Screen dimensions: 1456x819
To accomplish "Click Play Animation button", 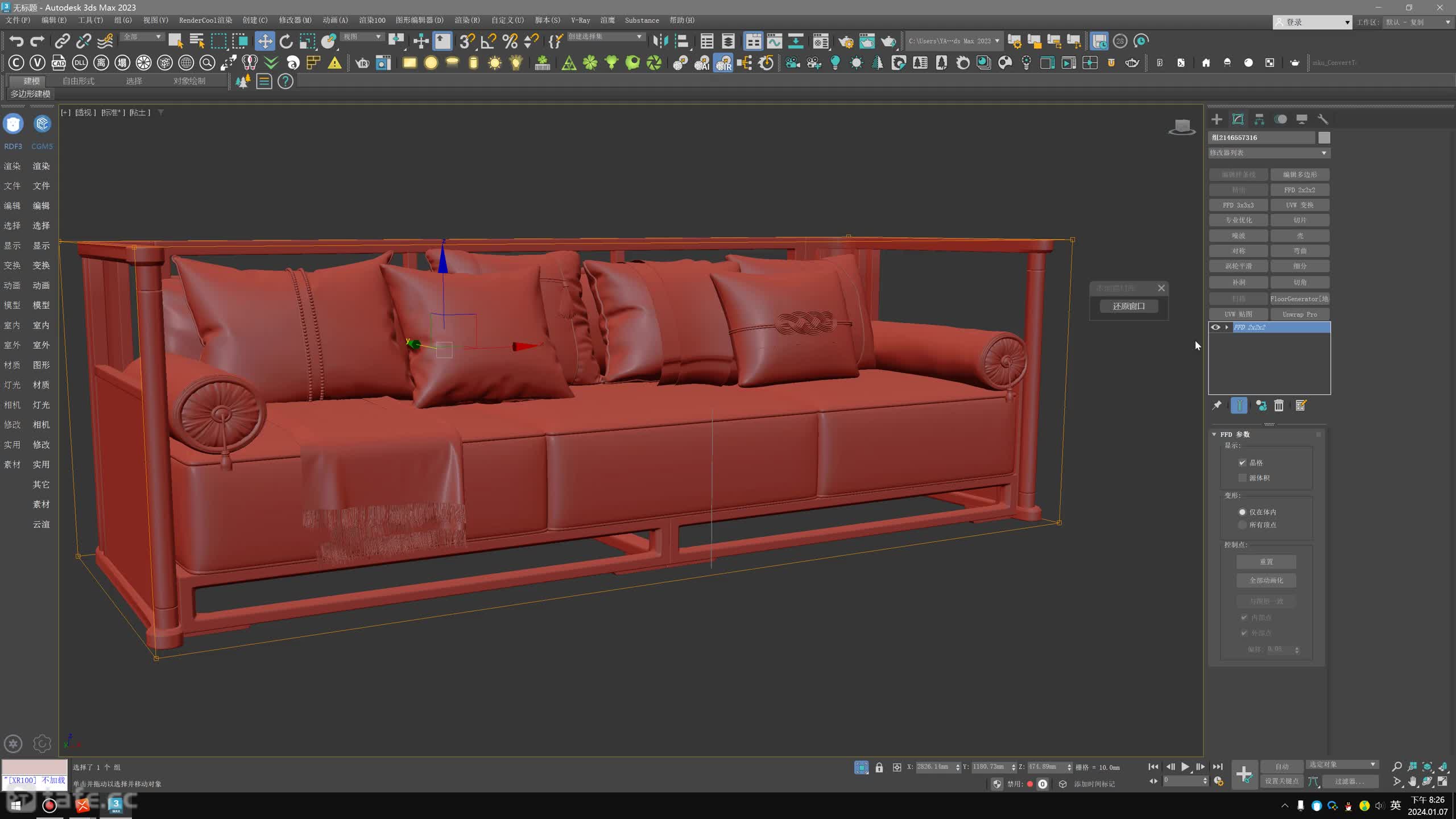I will (x=1185, y=767).
